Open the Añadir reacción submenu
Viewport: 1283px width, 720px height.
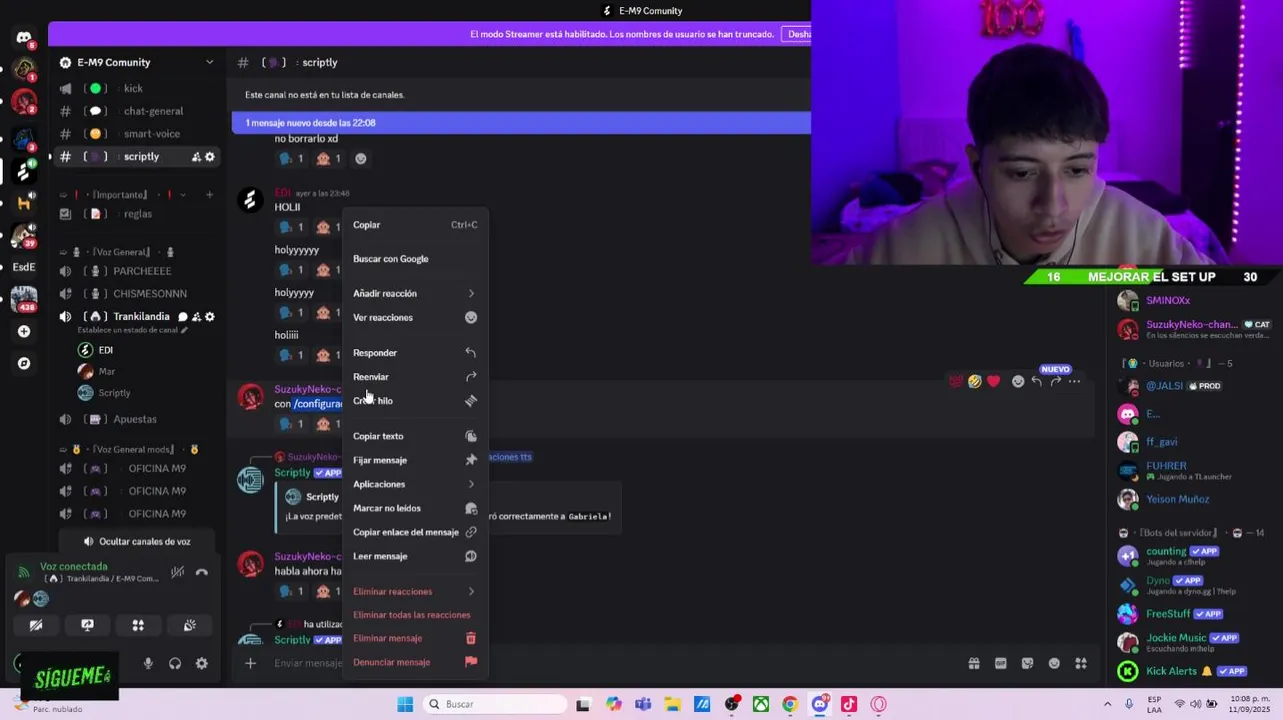[x=415, y=293]
